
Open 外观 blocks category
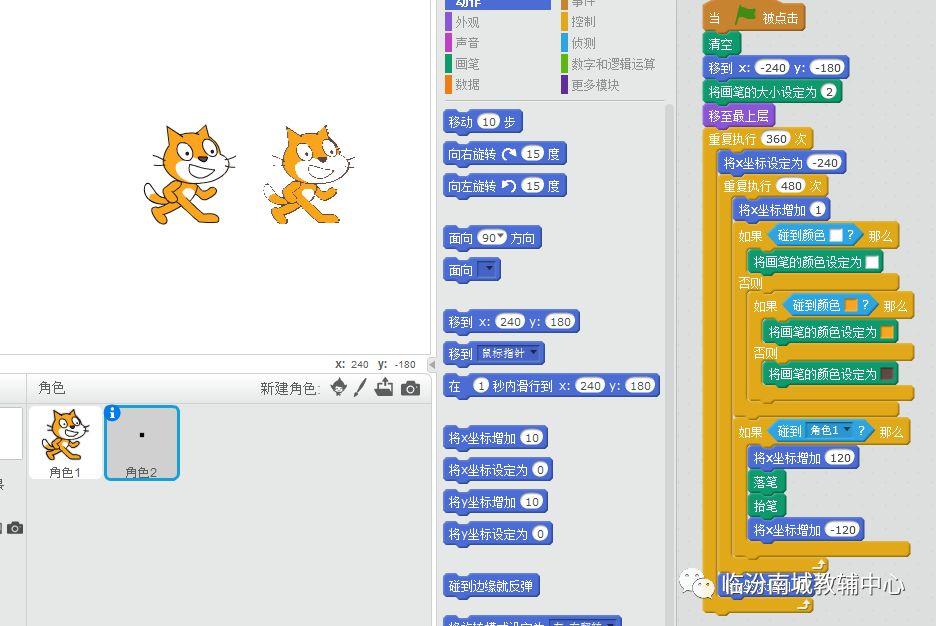pos(467,22)
